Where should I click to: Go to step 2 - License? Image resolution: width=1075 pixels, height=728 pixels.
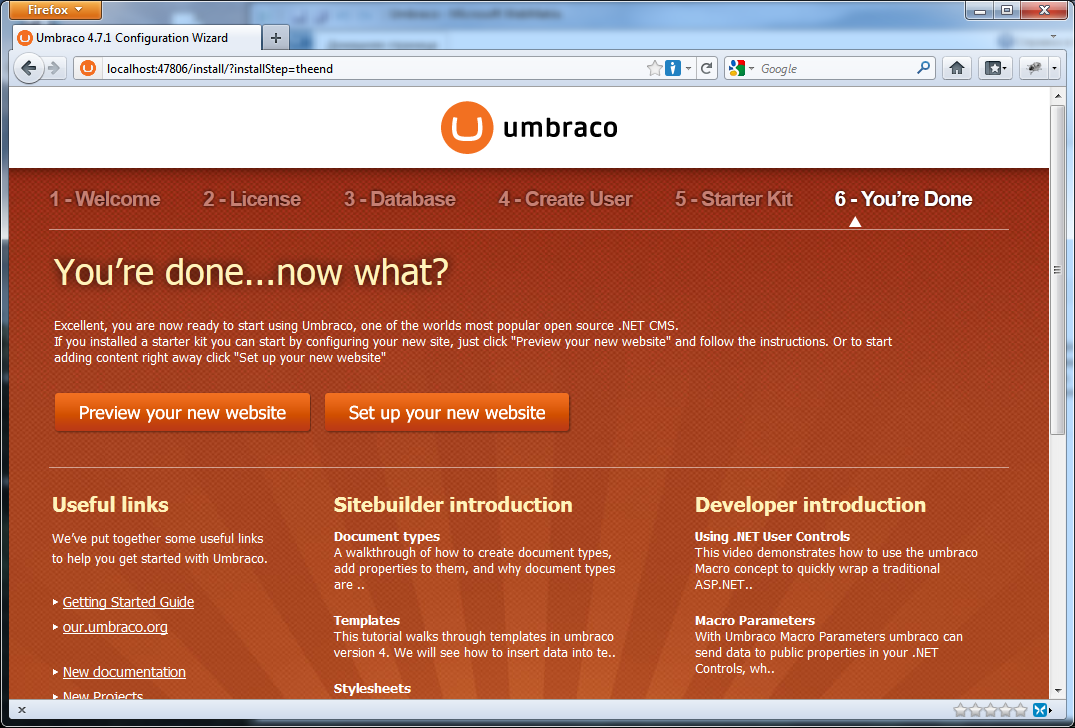point(252,199)
